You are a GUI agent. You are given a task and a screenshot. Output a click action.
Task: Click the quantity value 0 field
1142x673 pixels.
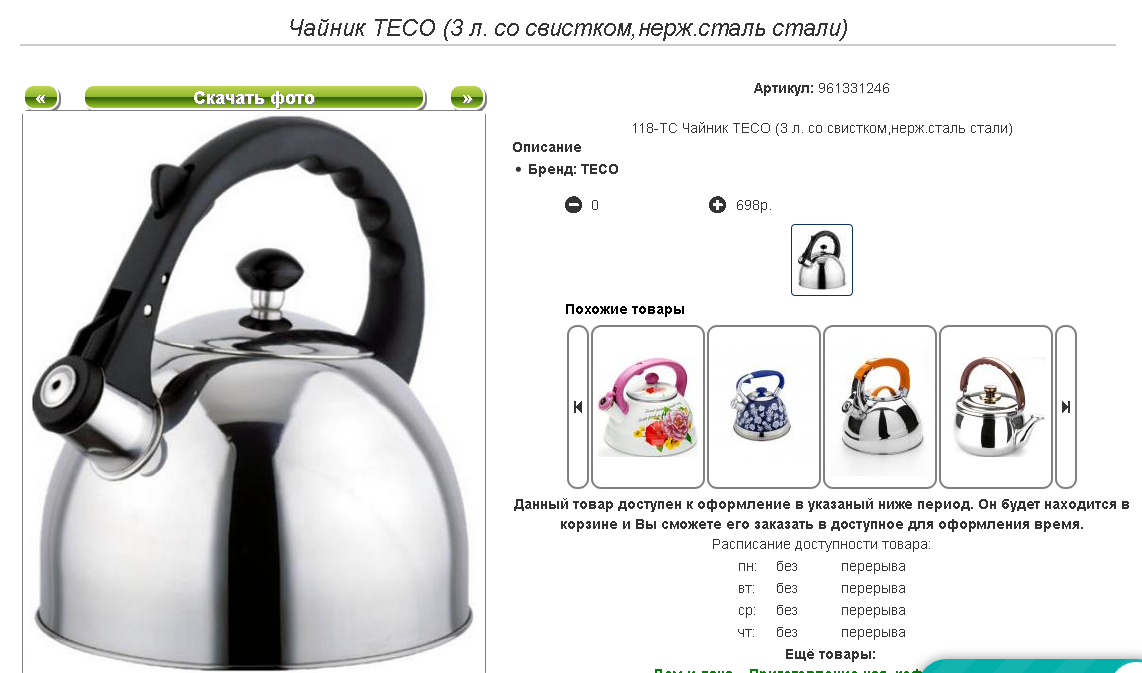coord(595,205)
